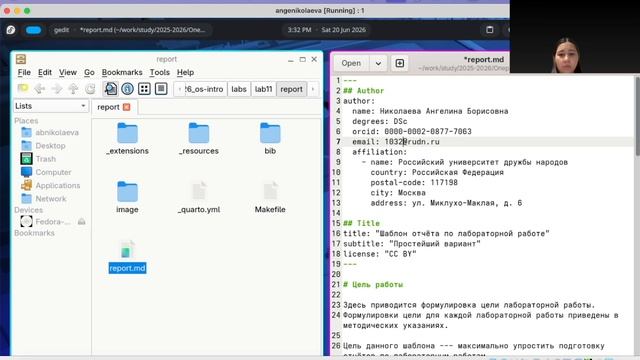Navigate to labs in path bar
The width and height of the screenshot is (640, 360).
point(239,89)
